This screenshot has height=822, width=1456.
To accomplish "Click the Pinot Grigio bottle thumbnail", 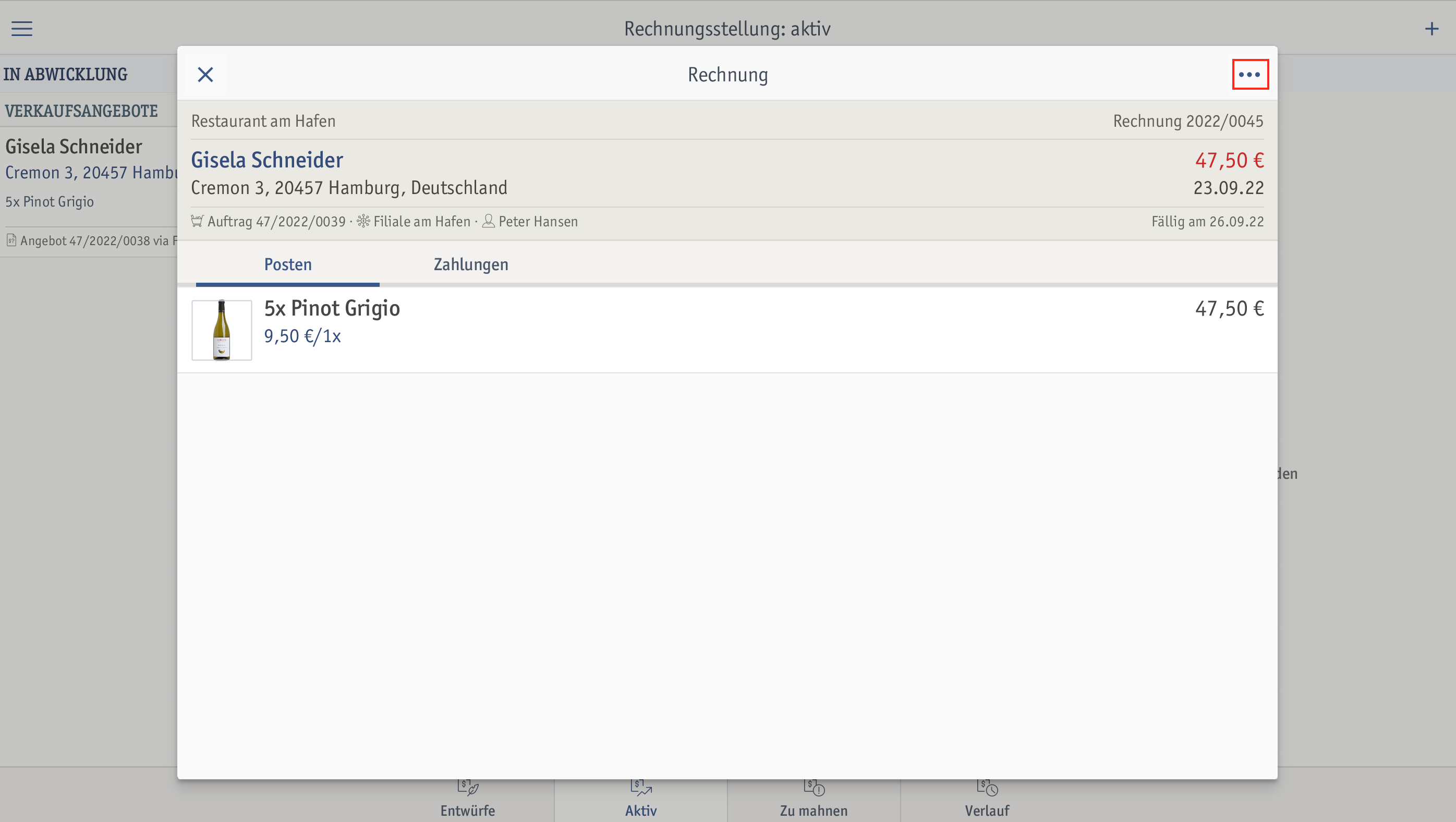I will coord(222,330).
